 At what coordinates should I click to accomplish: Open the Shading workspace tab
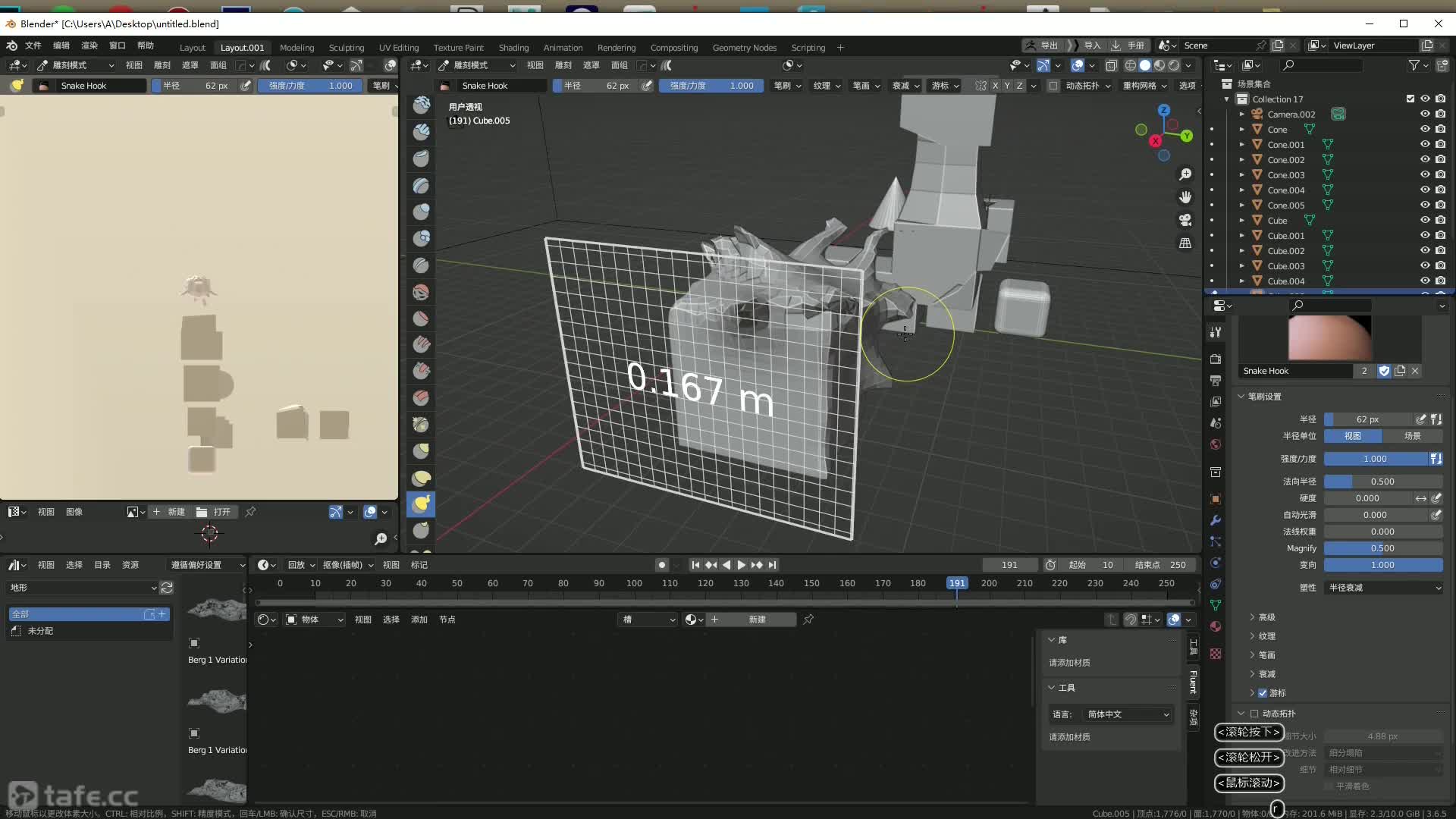click(513, 47)
